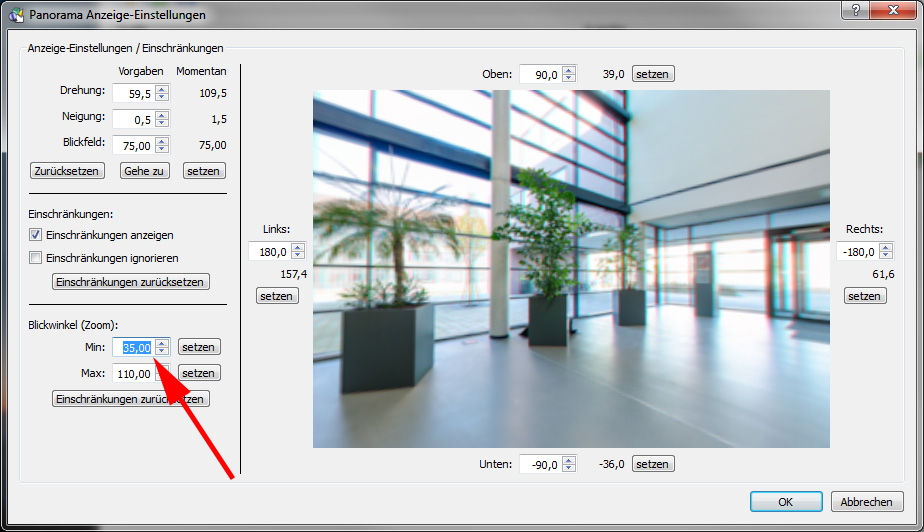This screenshot has height=532, width=924.
Task: Click the help question mark button
Action: pyautogui.click(x=854, y=10)
